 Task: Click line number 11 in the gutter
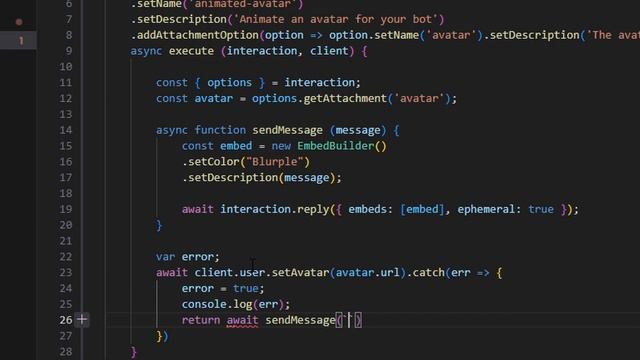pyautogui.click(x=66, y=83)
